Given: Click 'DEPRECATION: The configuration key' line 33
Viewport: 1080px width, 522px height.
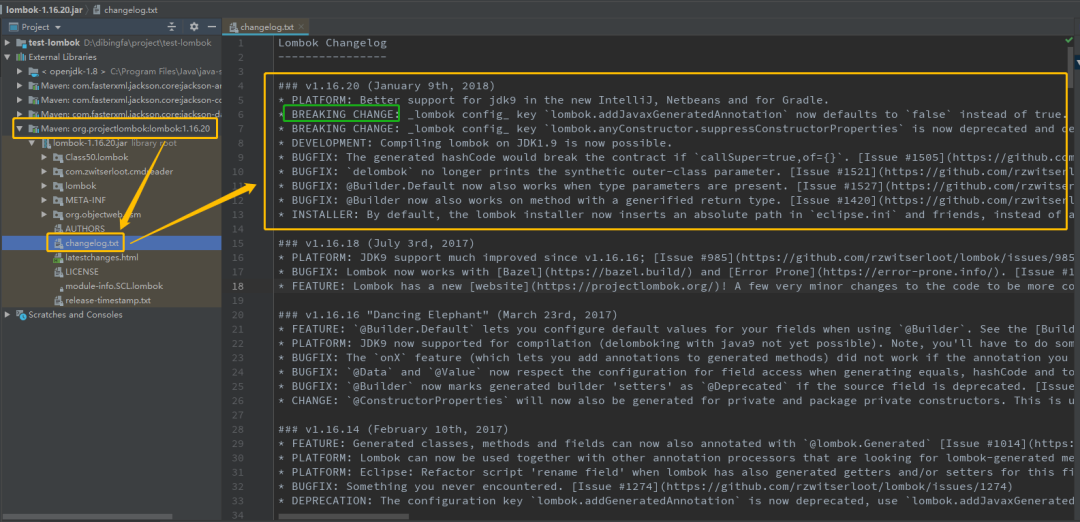Looking at the screenshot, I should pos(675,501).
